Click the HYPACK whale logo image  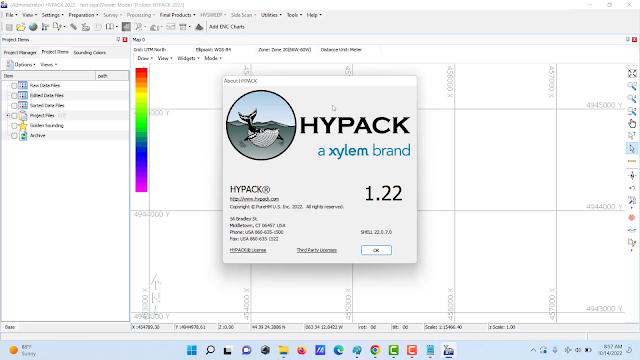click(x=261, y=125)
